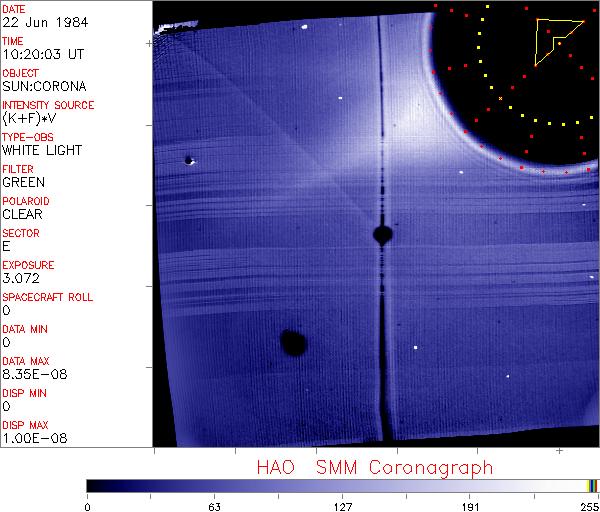The height and width of the screenshot is (512, 600).
Task: Click the bright white spot near the top edge
Action: coord(303,27)
